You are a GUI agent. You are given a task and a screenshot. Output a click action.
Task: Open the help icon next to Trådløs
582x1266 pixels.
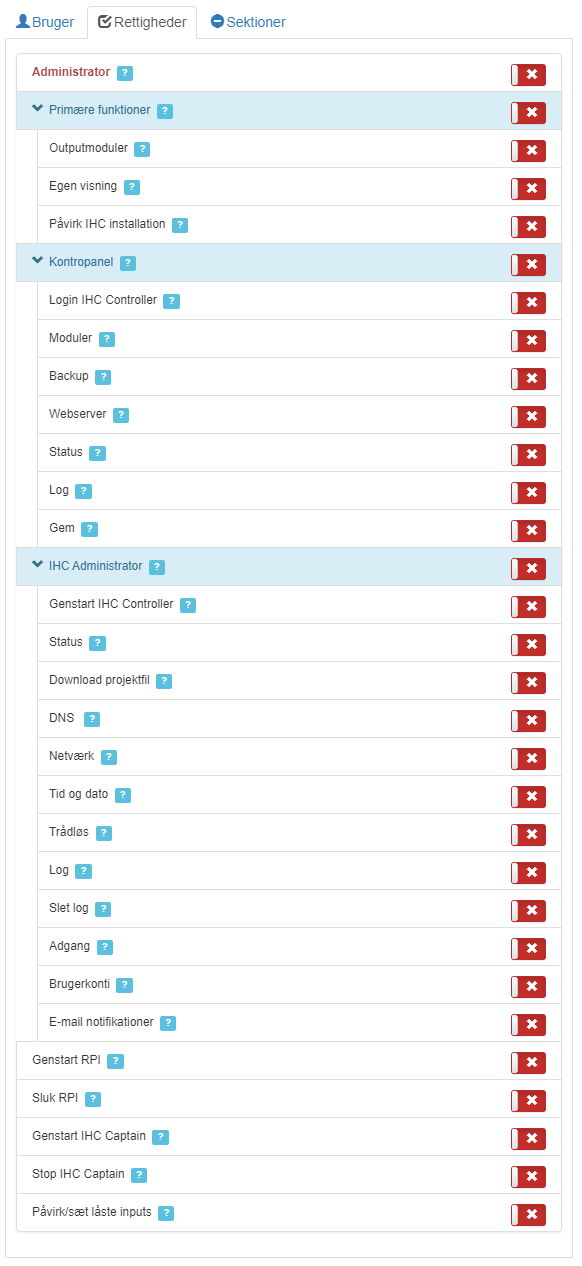point(104,833)
